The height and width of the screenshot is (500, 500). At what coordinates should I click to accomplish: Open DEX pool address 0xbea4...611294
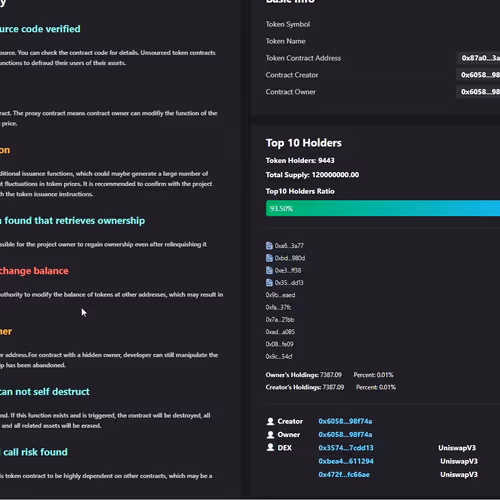coord(346,461)
